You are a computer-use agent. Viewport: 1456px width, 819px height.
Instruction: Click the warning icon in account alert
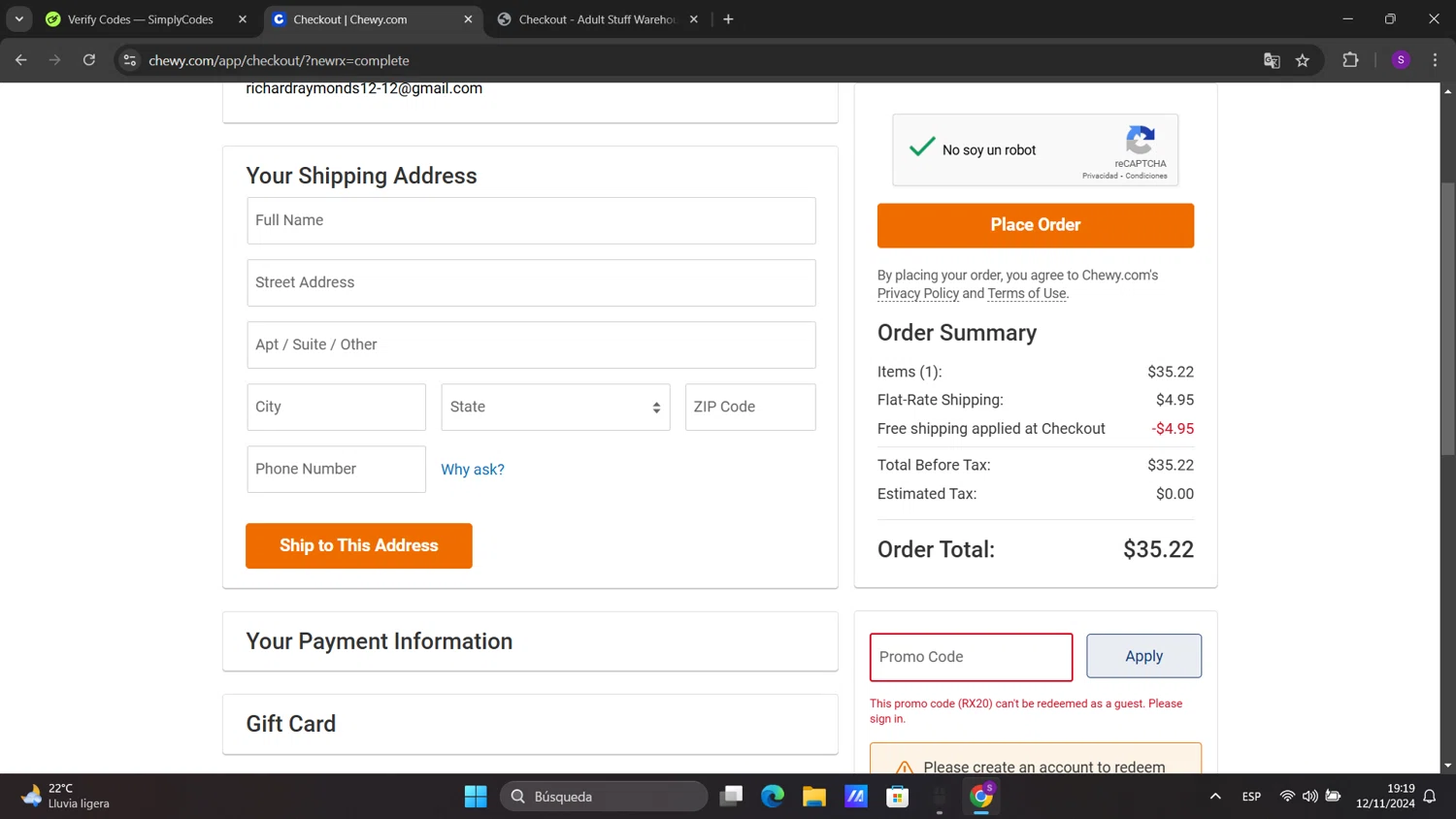pyautogui.click(x=904, y=768)
